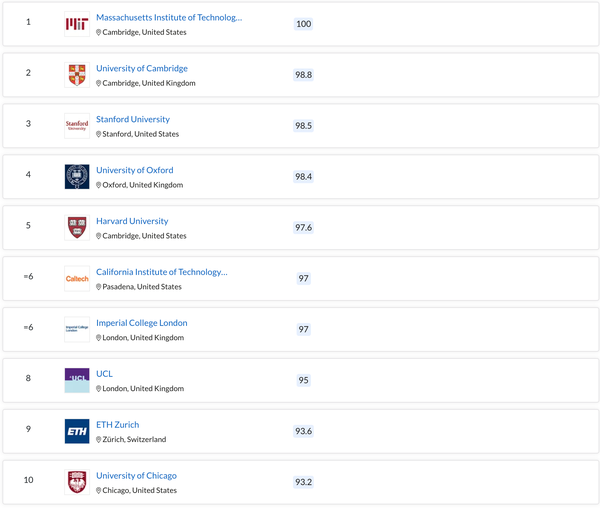The width and height of the screenshot is (600, 508).
Task: Go to Stanford University page
Action: tap(132, 120)
